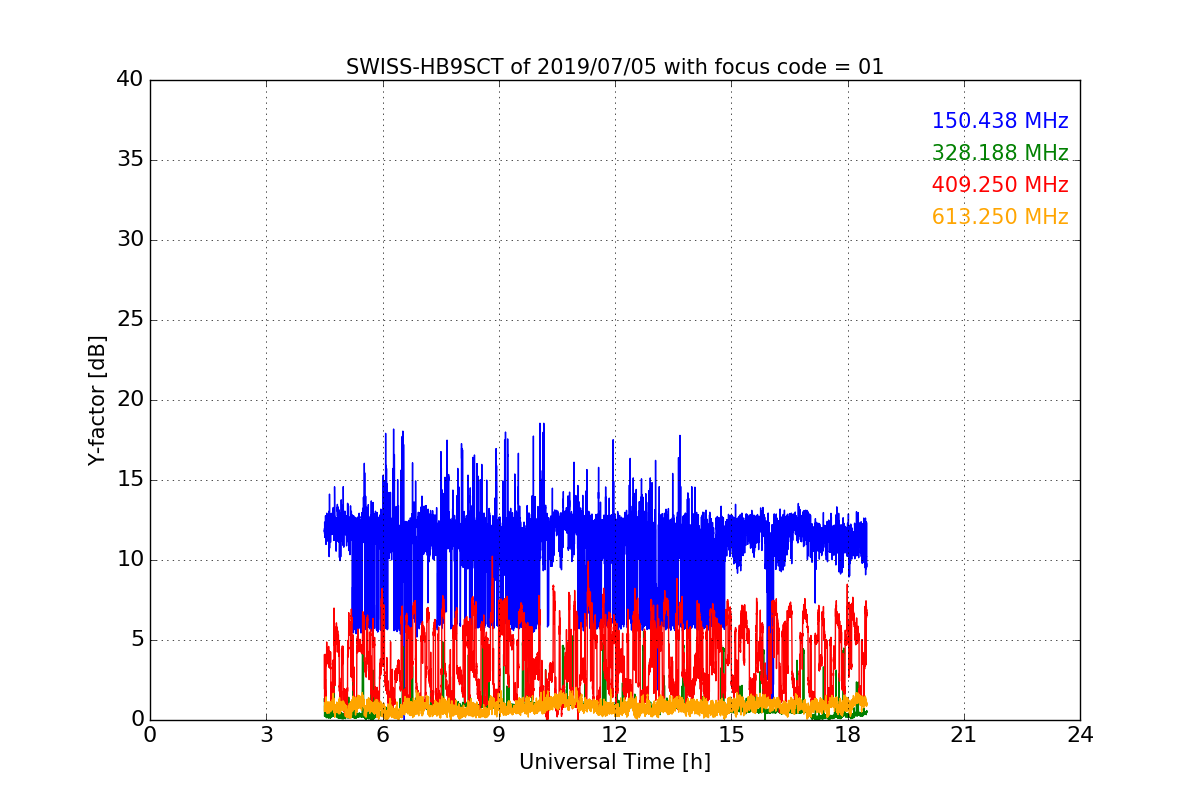Select the 328.188 MHz legend label
This screenshot has height=800, width=1200.
(1000, 153)
